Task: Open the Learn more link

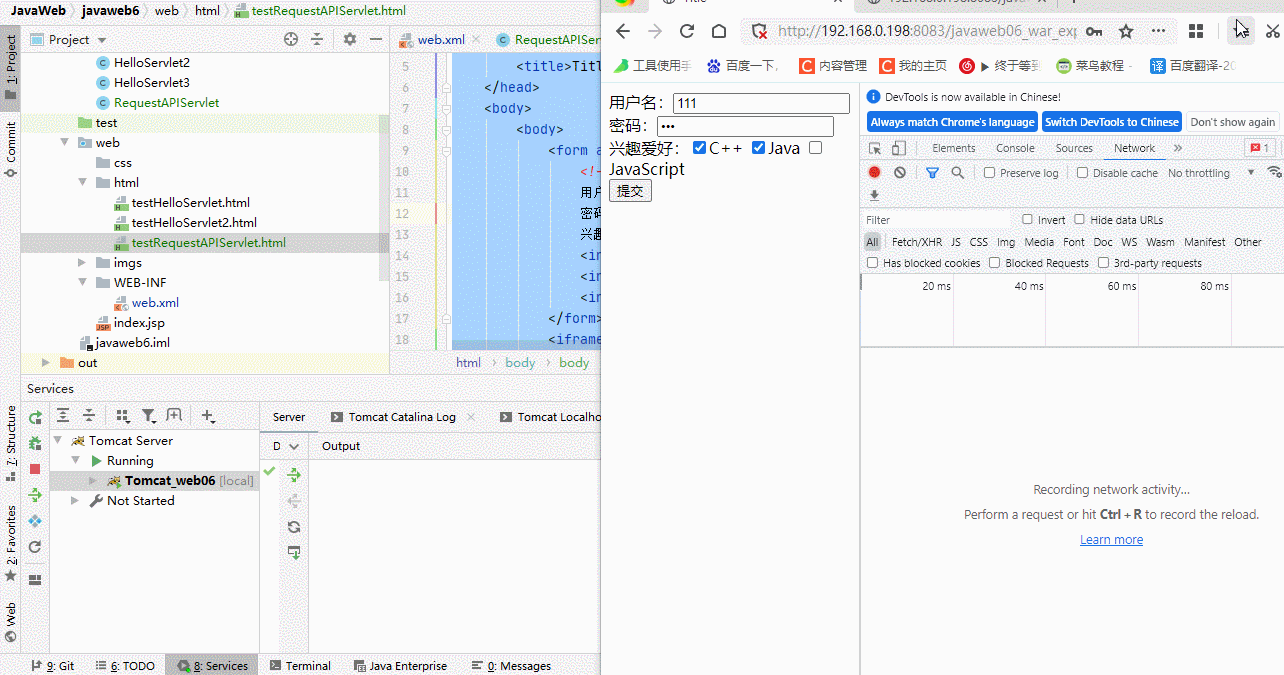Action: click(1111, 540)
